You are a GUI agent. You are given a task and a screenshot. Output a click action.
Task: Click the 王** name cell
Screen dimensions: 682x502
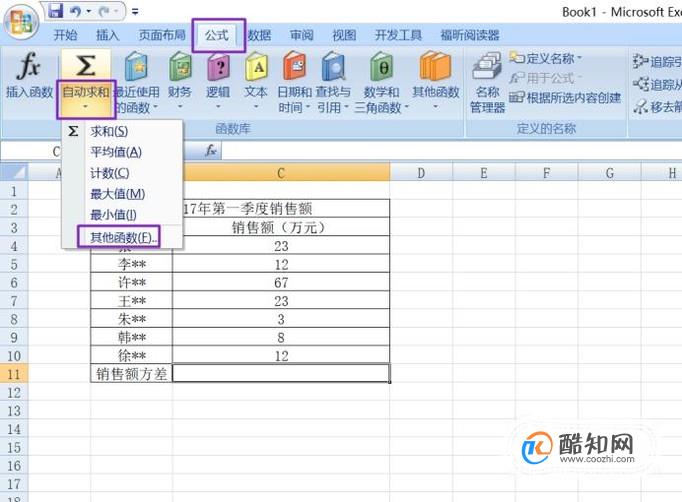tap(131, 301)
